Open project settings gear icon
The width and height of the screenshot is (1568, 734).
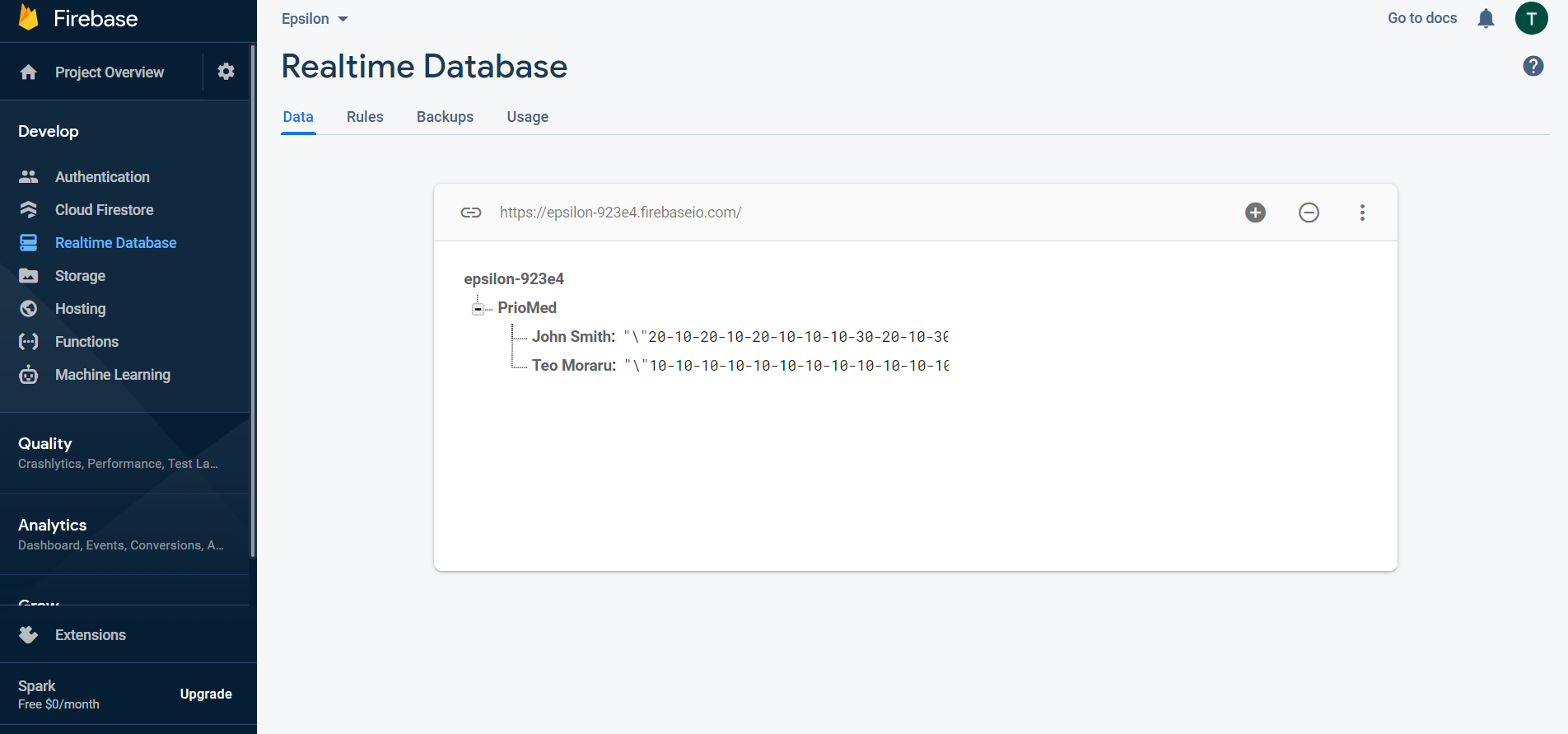226,72
